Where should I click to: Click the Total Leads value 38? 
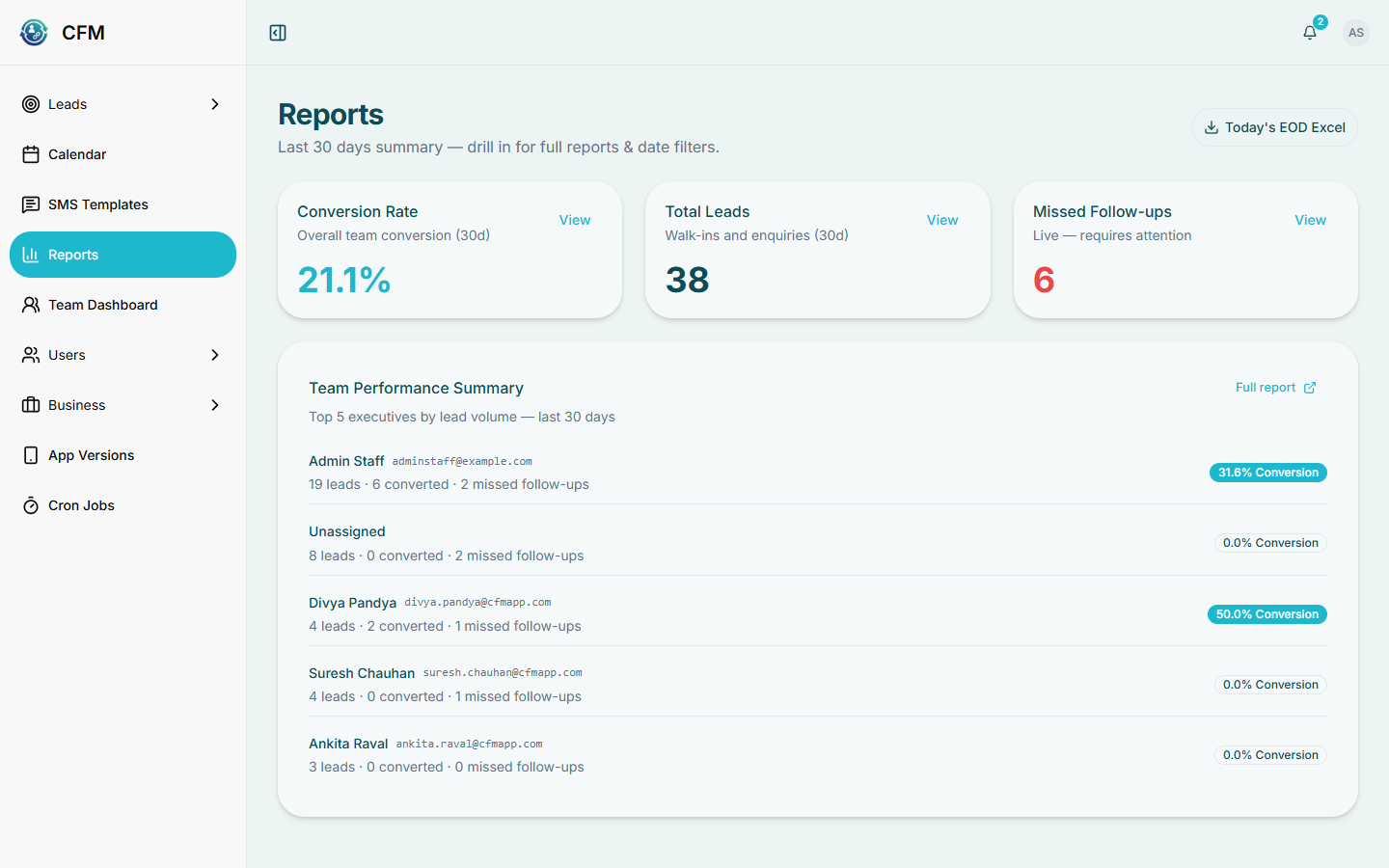[x=688, y=280]
